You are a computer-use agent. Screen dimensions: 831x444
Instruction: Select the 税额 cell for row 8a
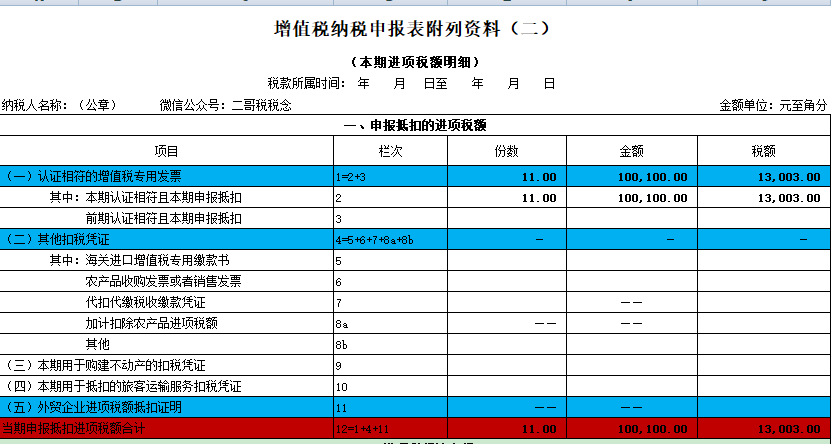(763, 323)
